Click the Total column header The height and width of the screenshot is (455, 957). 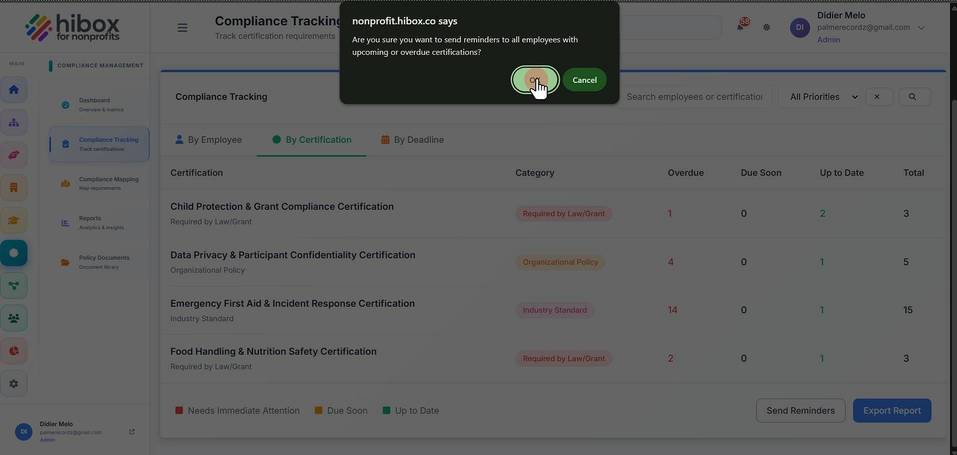pyautogui.click(x=914, y=173)
